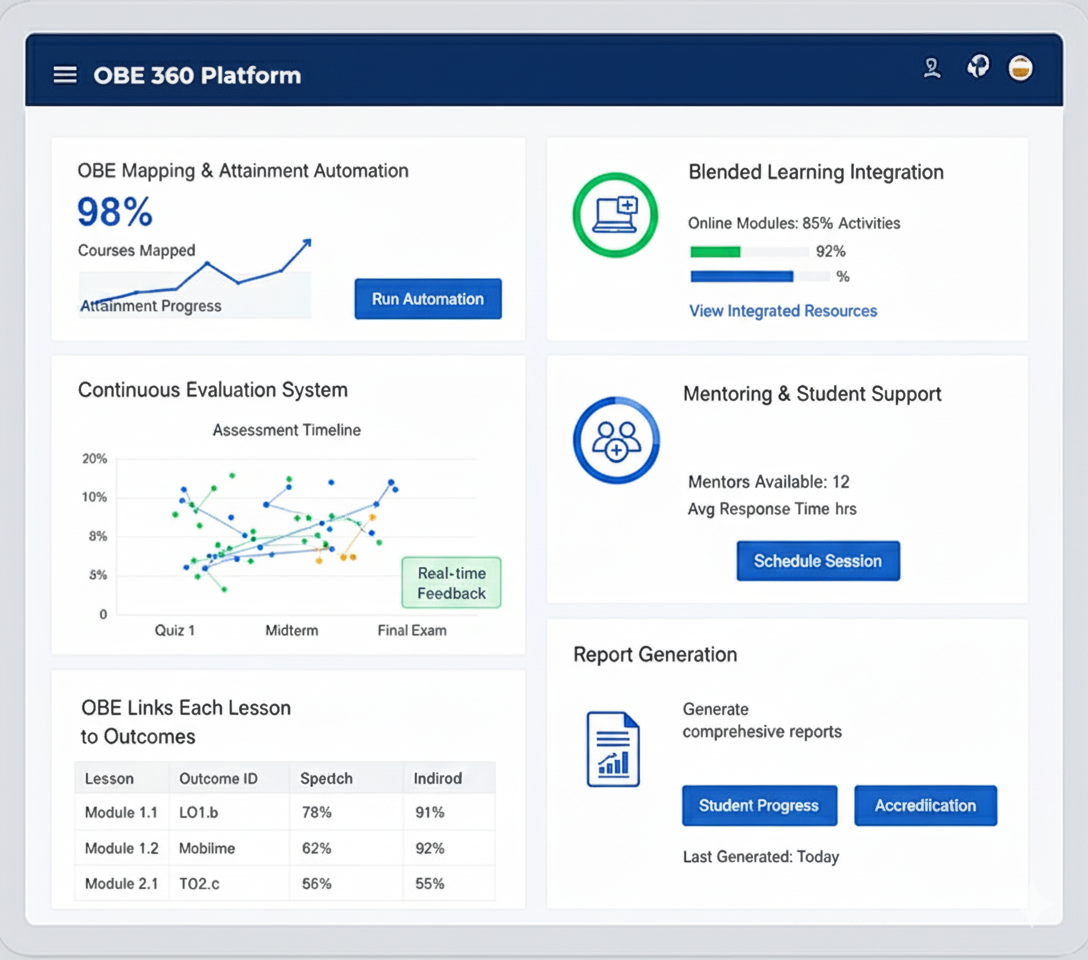Viewport: 1088px width, 960px height.
Task: Click the user profile icon in header
Action: (x=932, y=68)
